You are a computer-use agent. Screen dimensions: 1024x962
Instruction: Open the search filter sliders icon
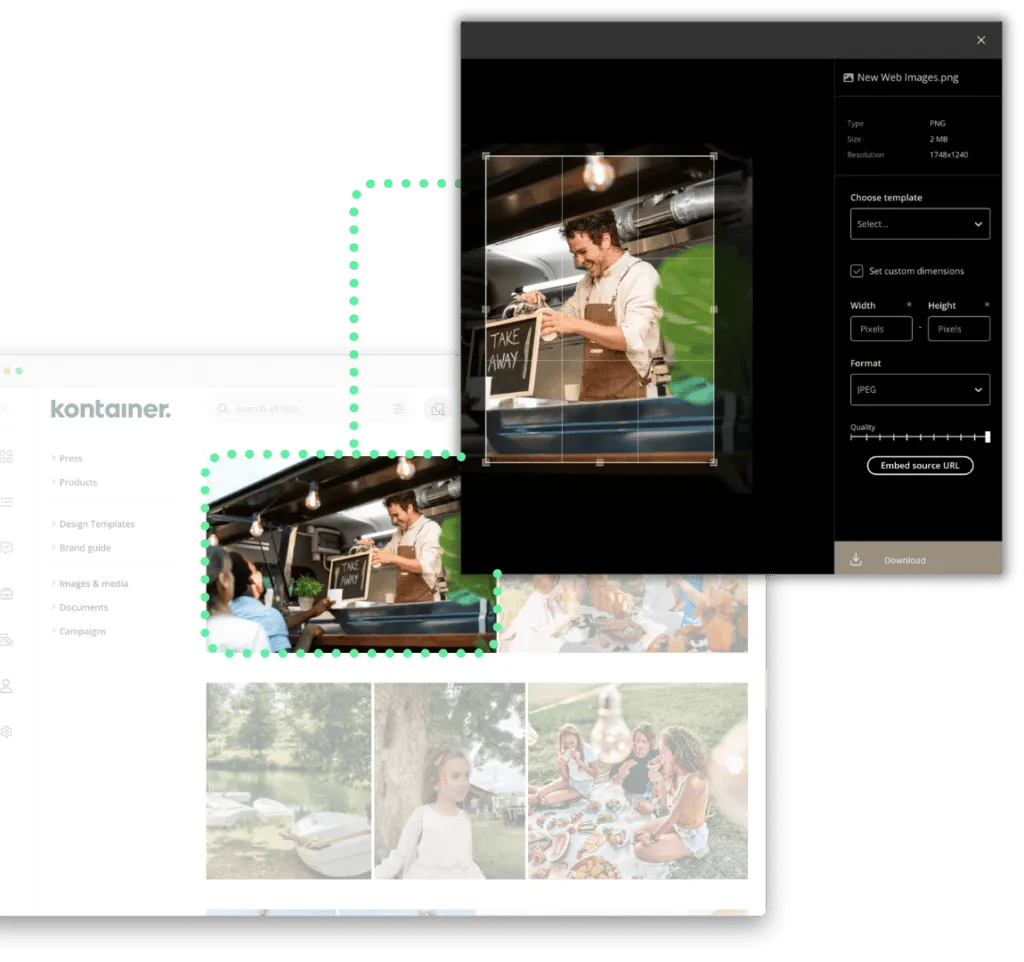click(x=398, y=409)
